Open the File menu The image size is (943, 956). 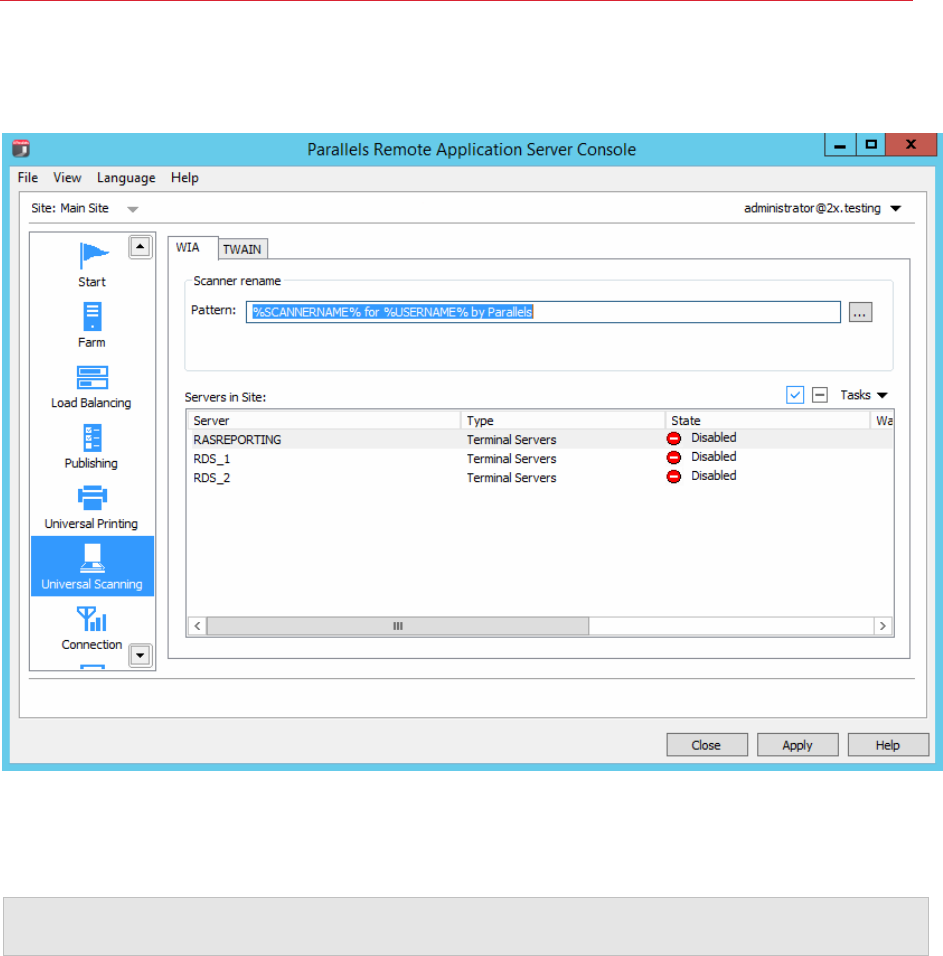tap(27, 177)
